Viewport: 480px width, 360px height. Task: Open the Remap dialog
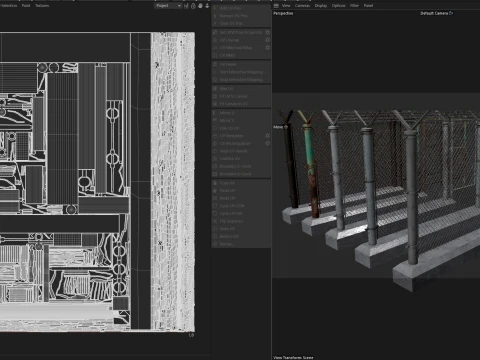(x=241, y=244)
